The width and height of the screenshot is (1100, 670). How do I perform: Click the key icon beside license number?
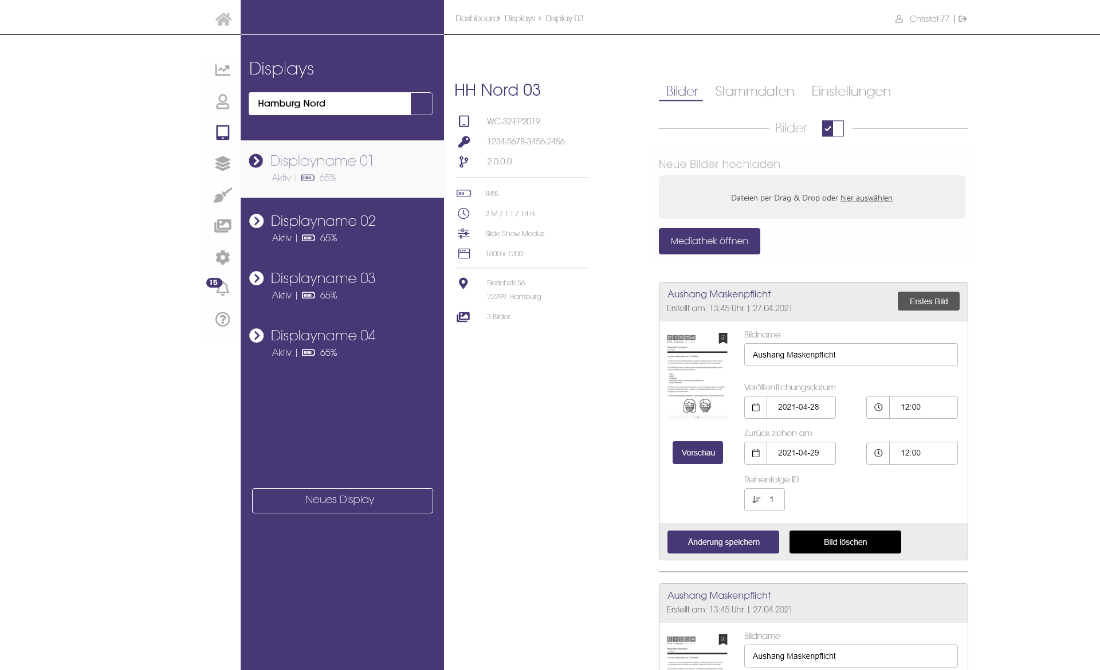pos(464,142)
